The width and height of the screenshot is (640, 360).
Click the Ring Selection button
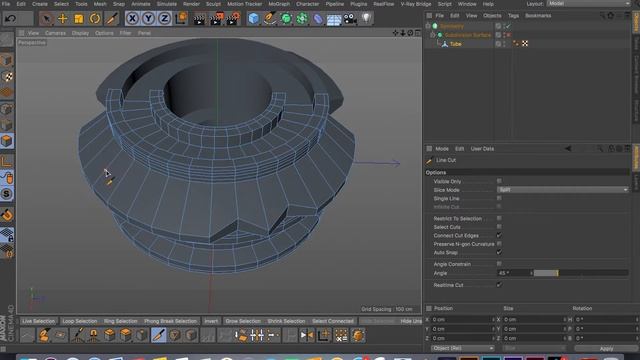(120, 321)
